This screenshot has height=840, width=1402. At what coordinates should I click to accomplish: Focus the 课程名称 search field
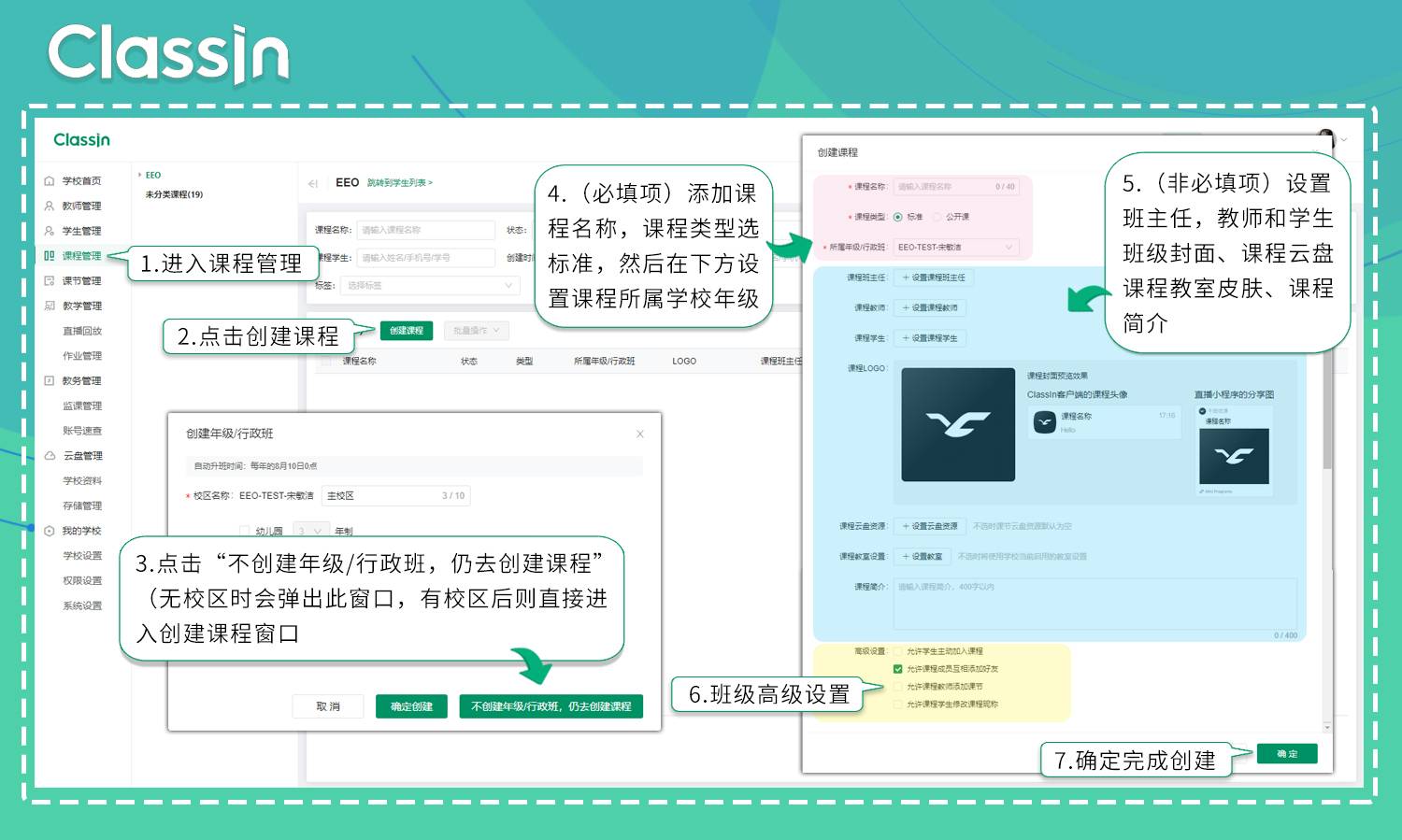tap(426, 230)
